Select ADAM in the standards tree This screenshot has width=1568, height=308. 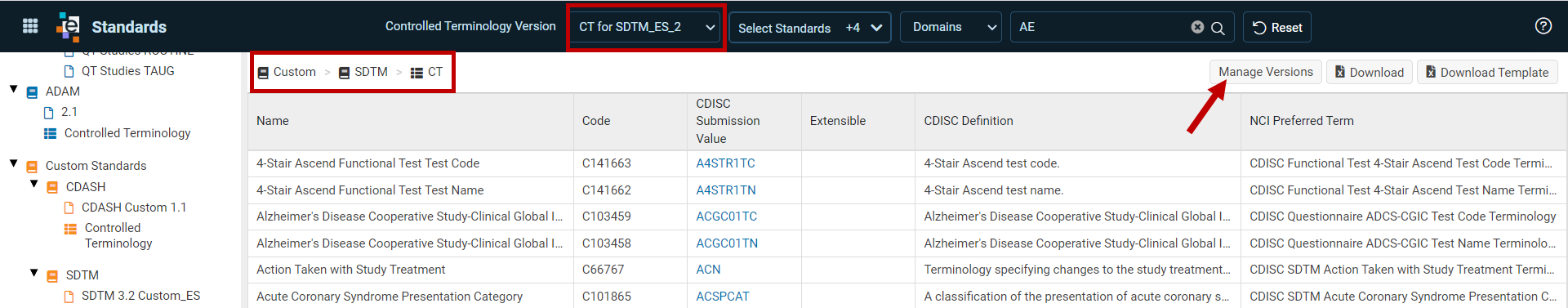[x=63, y=92]
